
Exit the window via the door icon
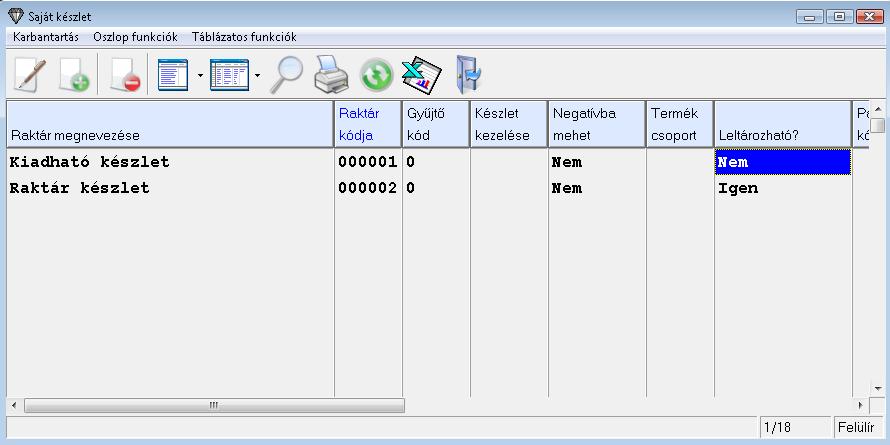click(x=468, y=74)
